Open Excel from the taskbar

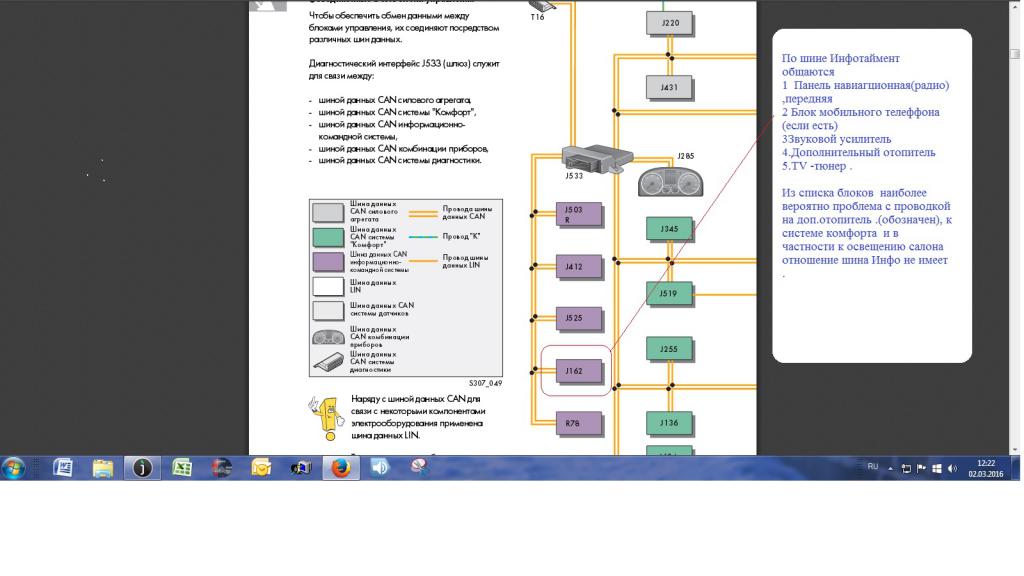click(182, 468)
